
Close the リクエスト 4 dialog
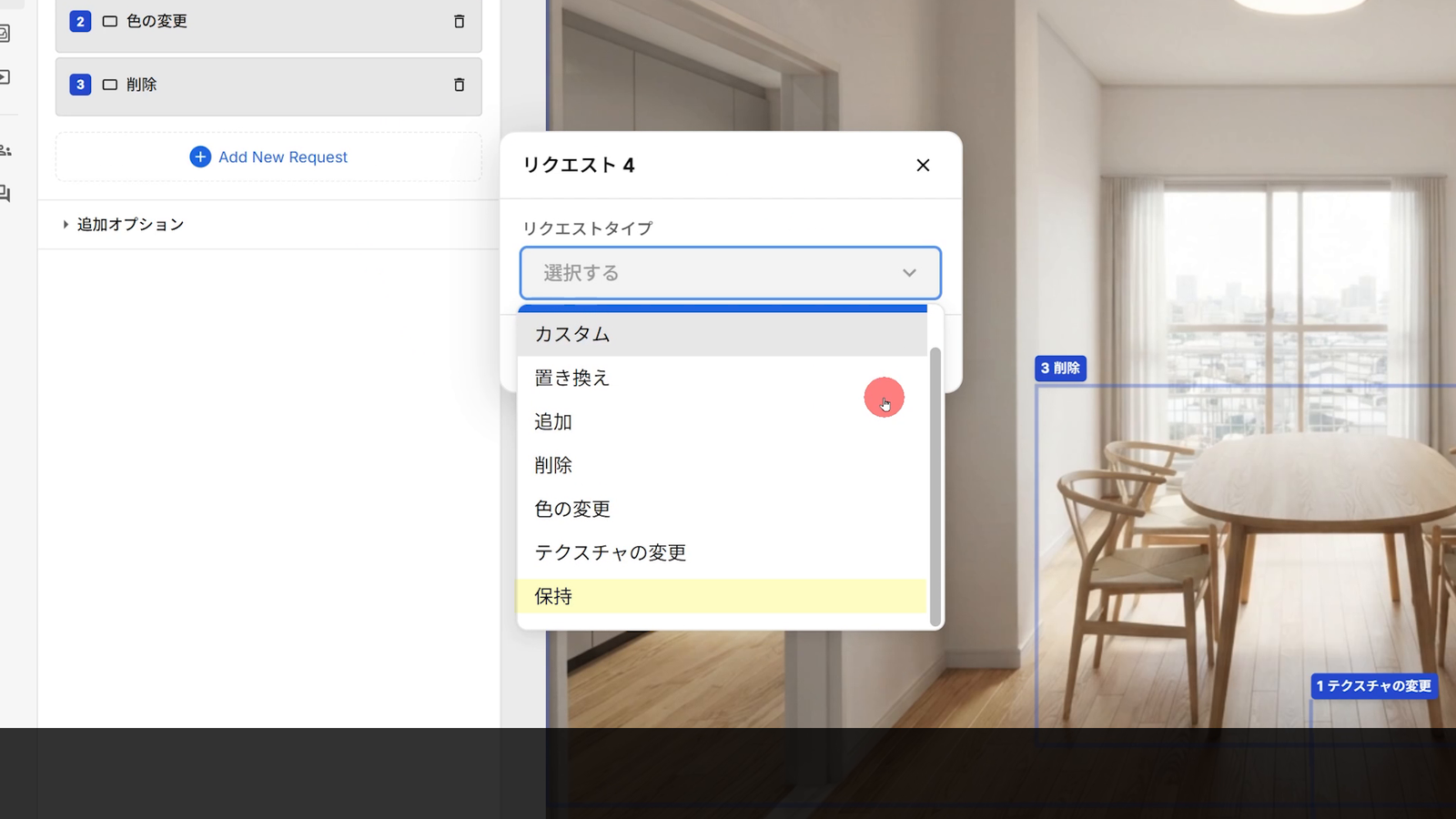click(x=923, y=165)
